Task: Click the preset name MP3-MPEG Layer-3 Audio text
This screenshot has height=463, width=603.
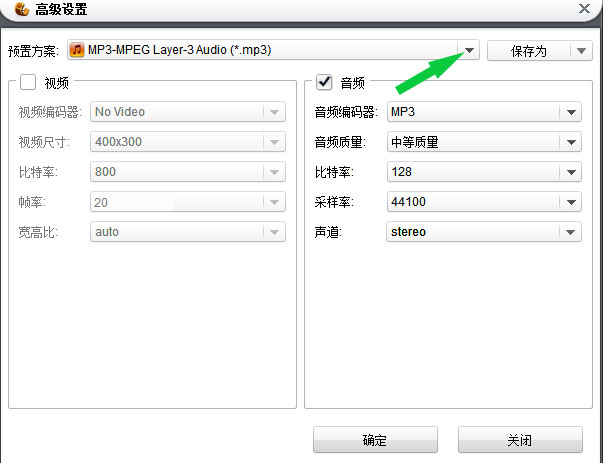Action: (x=180, y=50)
